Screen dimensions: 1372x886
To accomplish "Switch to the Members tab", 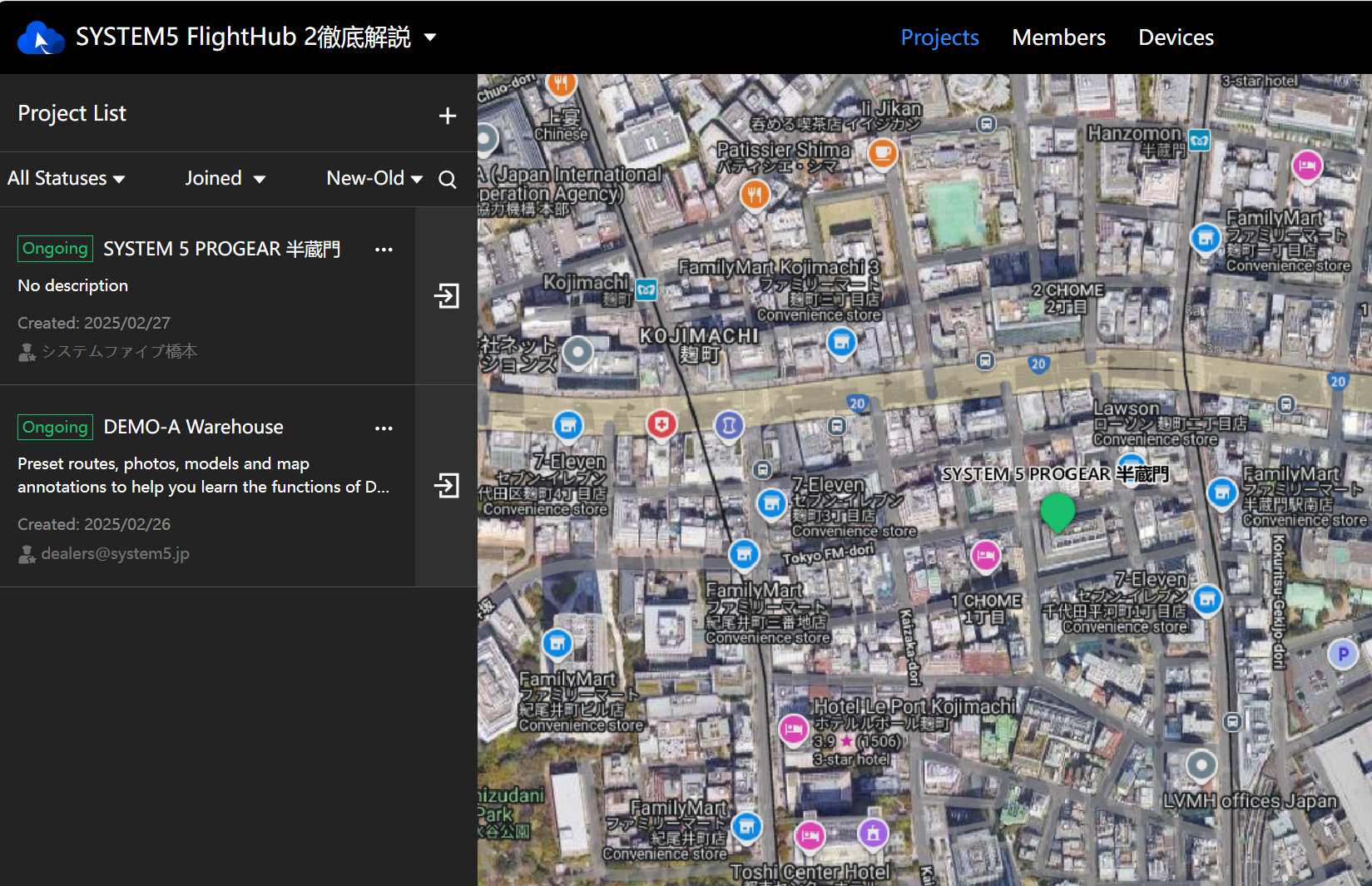I will 1058,37.
